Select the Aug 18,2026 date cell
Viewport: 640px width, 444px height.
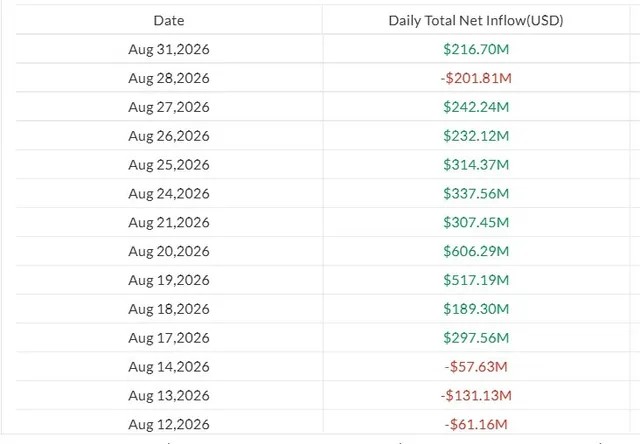pos(169,309)
